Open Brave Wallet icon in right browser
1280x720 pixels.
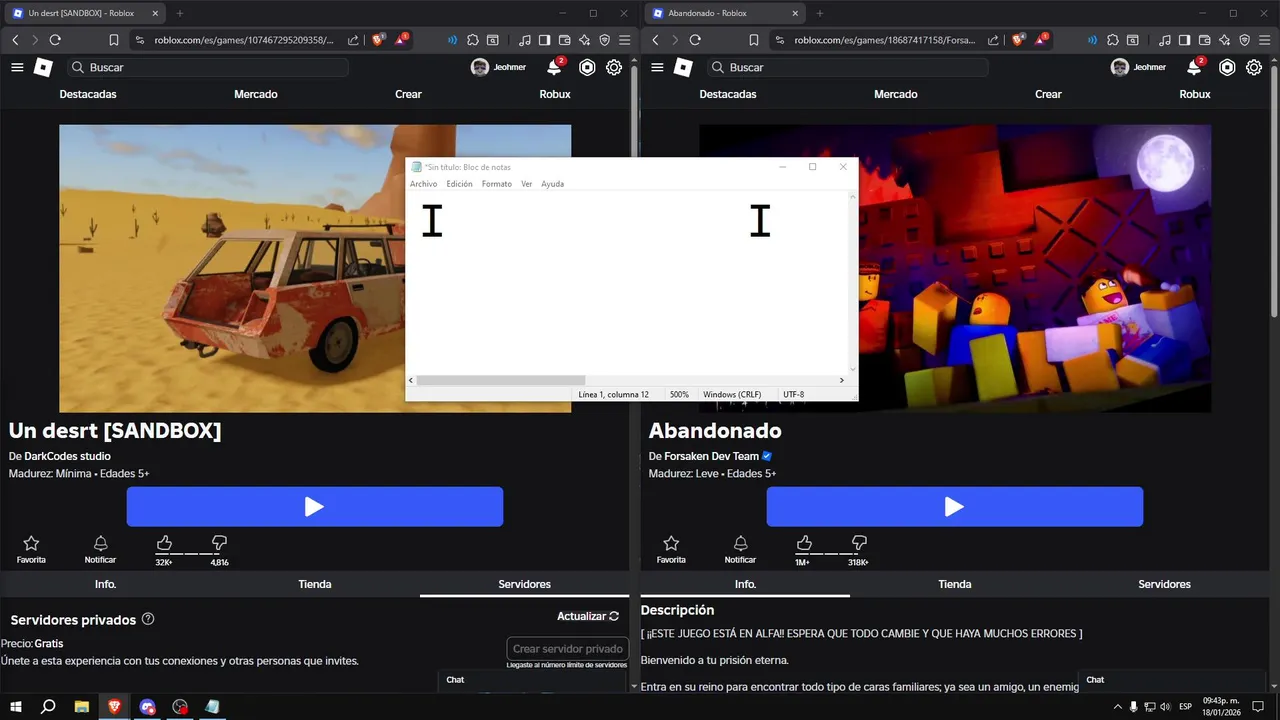tap(1204, 40)
